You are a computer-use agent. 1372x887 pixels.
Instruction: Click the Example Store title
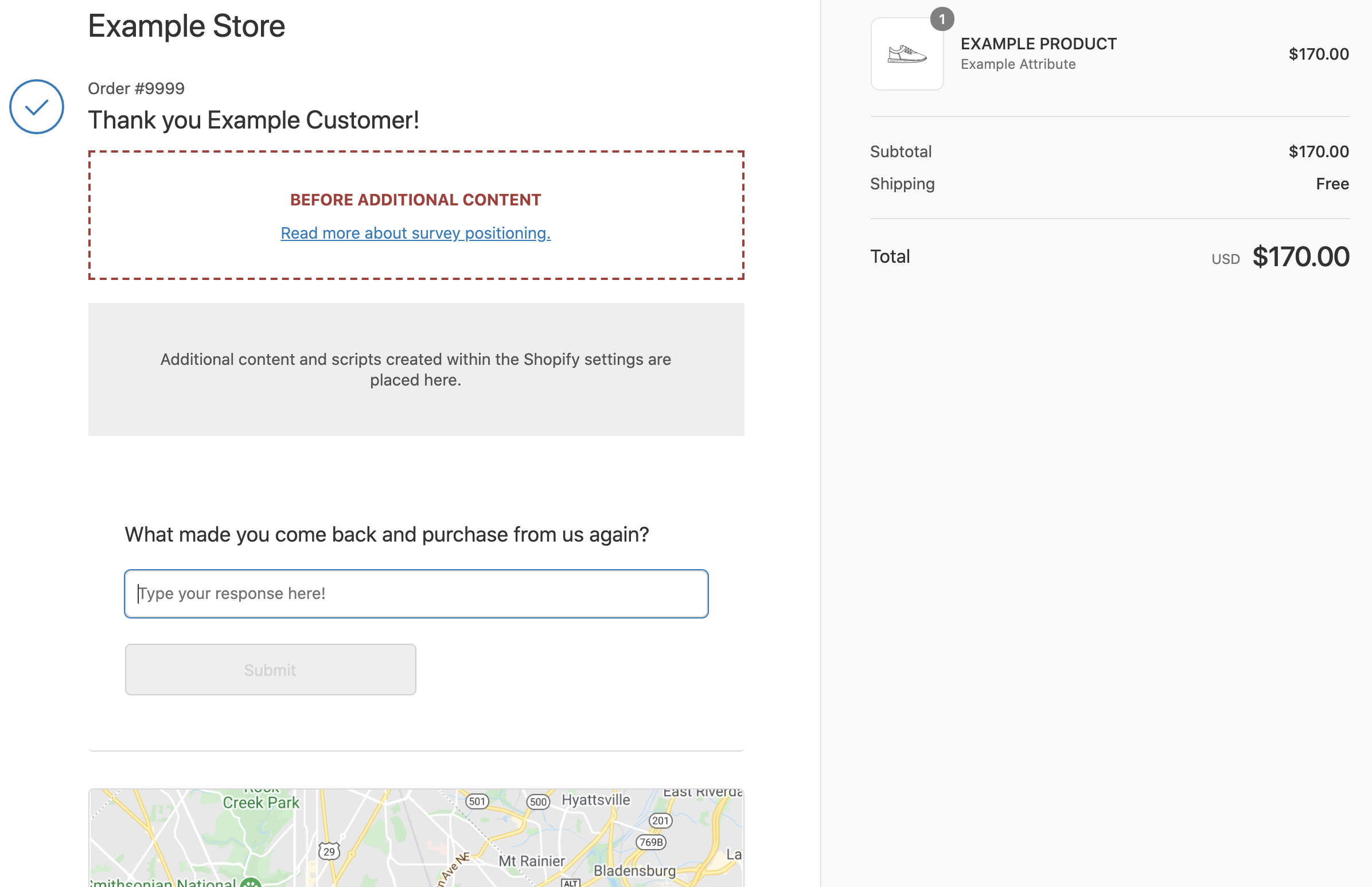pyautogui.click(x=186, y=26)
